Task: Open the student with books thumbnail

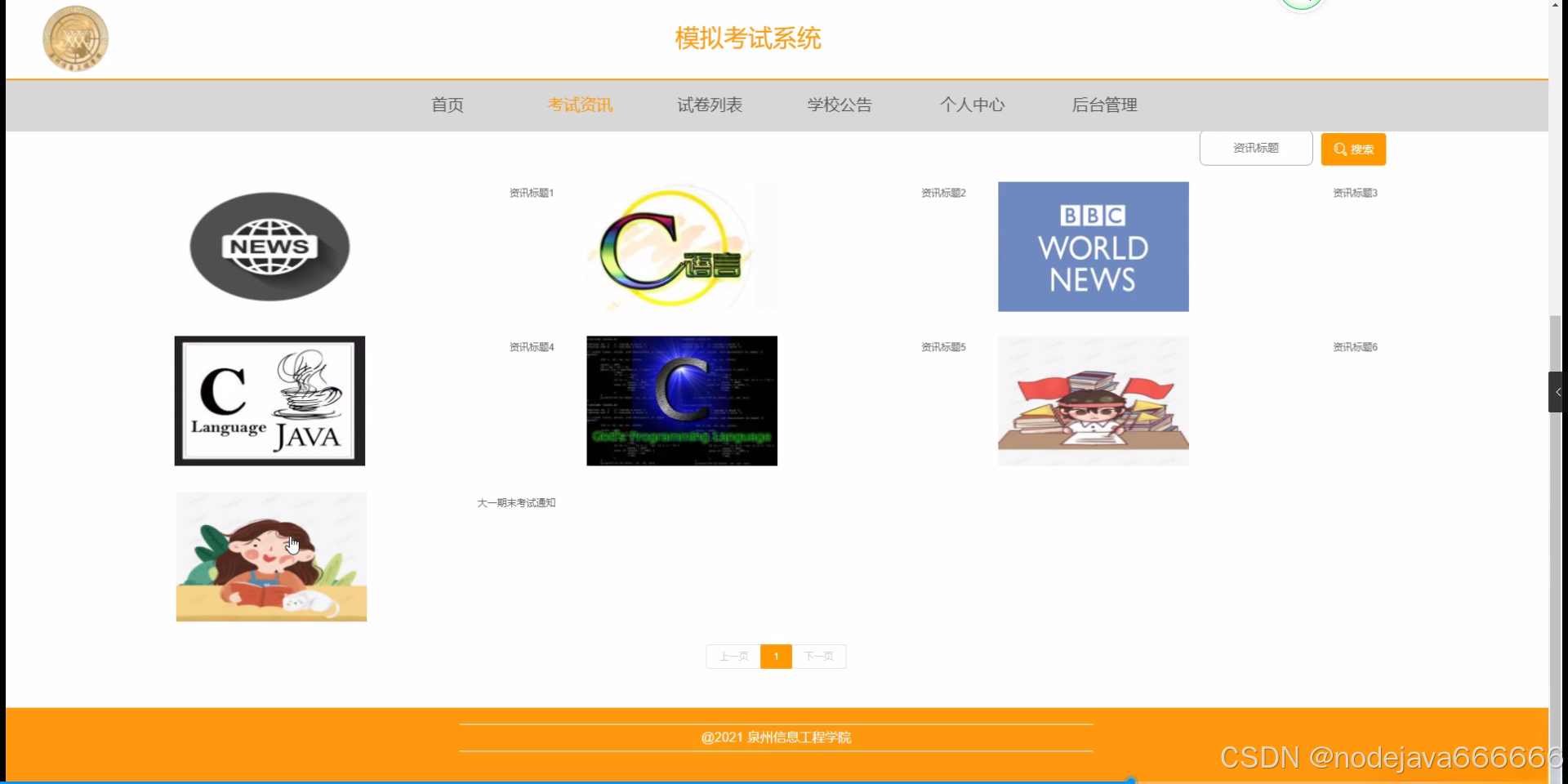Action: coord(1094,401)
